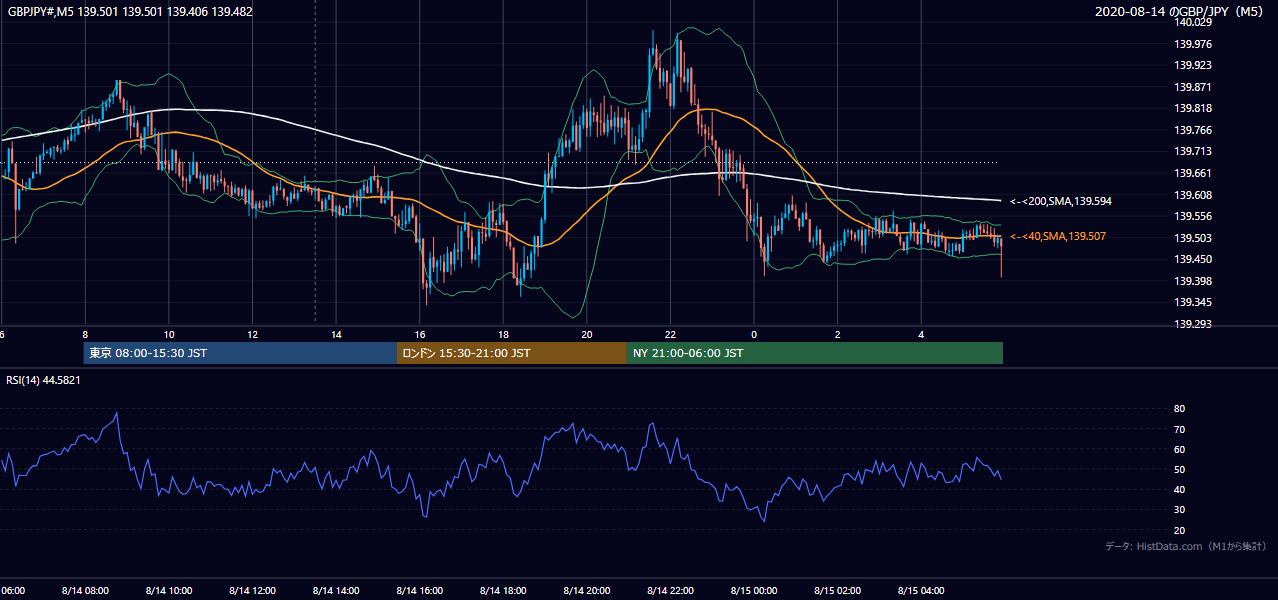The width and height of the screenshot is (1278, 600).
Task: Click the GBPJPY#,M5 symbol header text
Action: pos(130,12)
